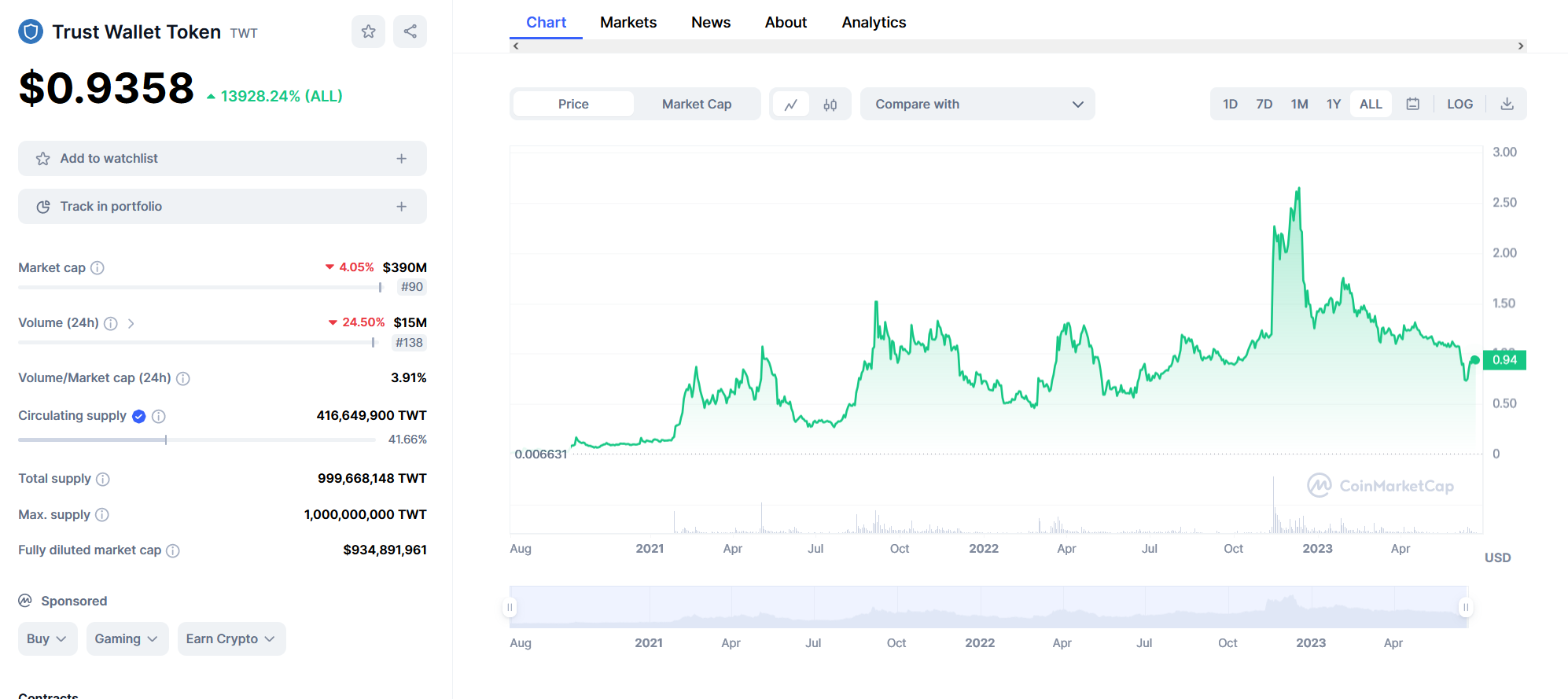Click the current price 0.94 chart label
This screenshot has width=1568, height=699.
1504,360
